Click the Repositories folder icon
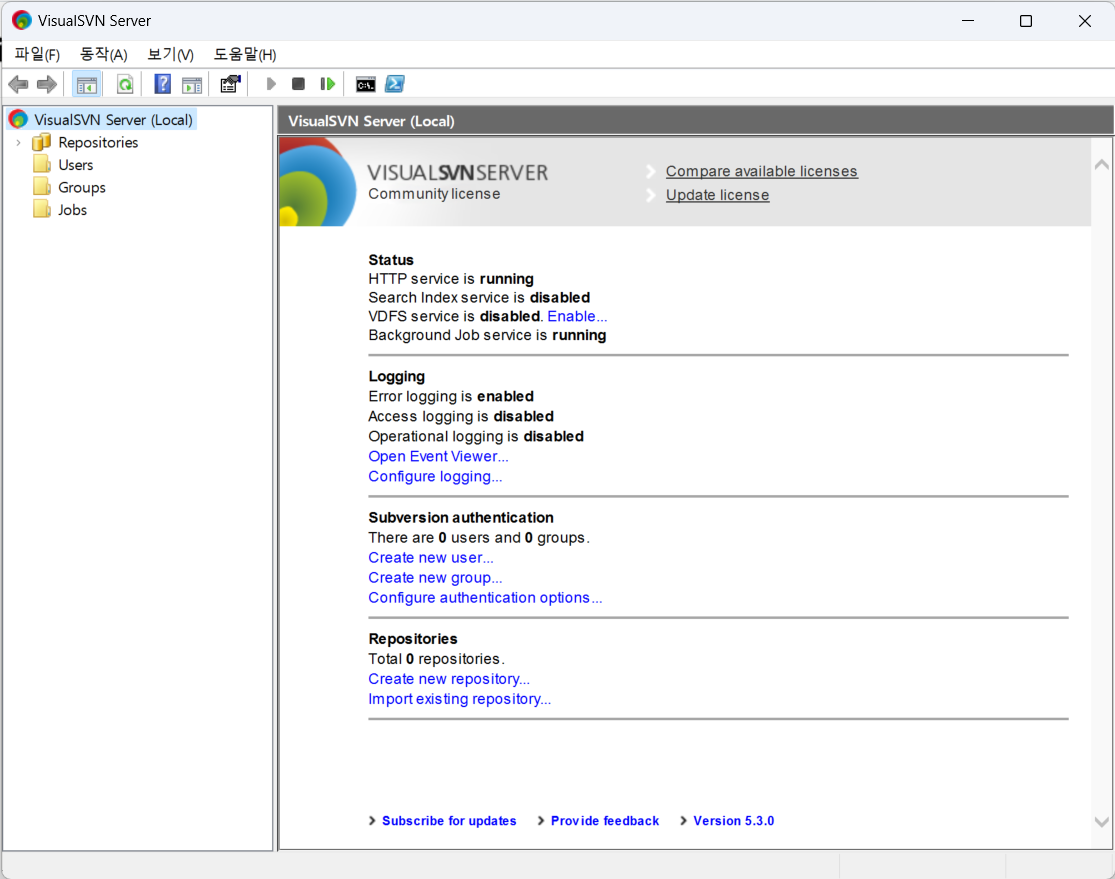Image resolution: width=1115 pixels, height=879 pixels. coord(42,142)
